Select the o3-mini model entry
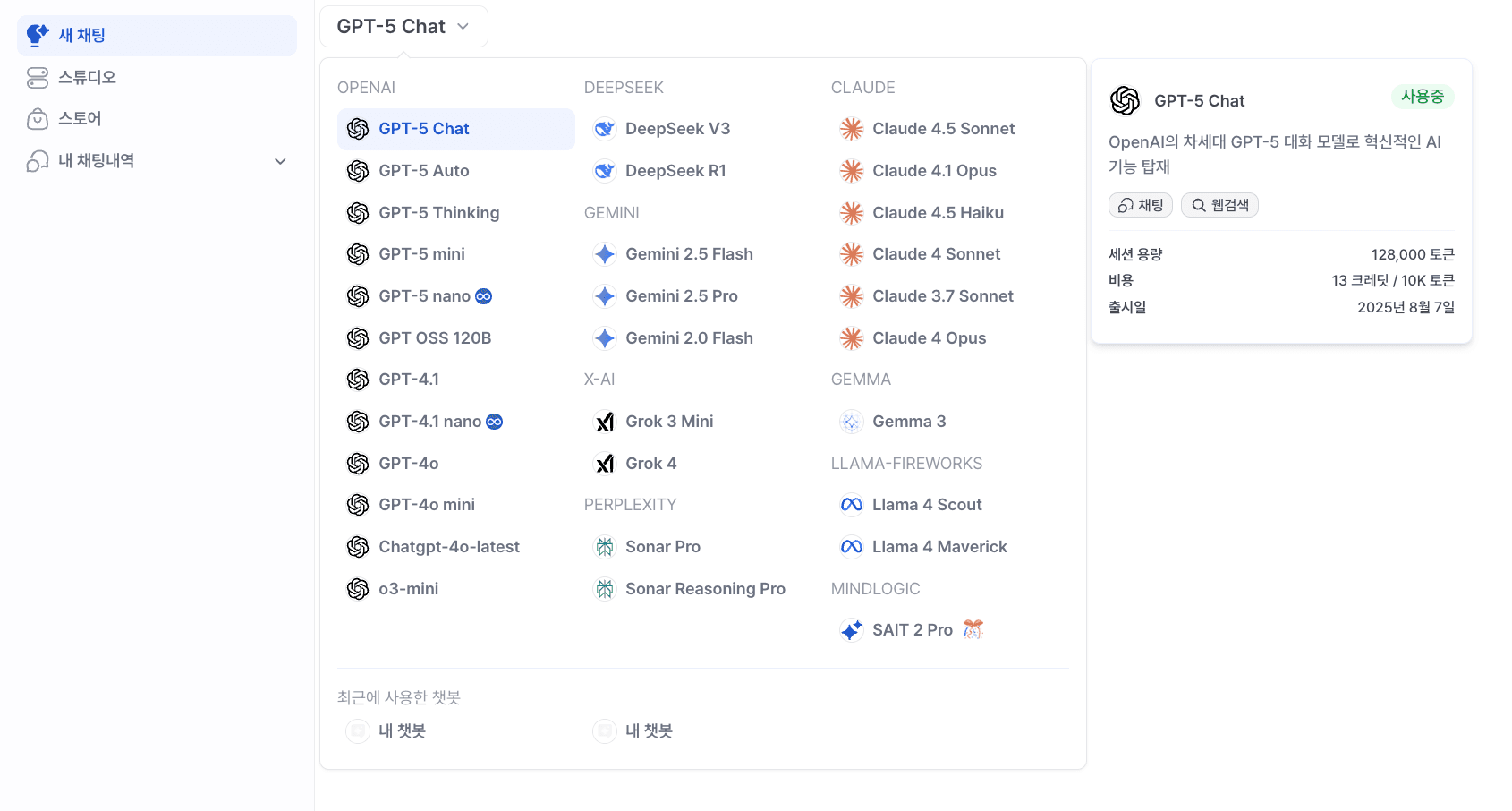Screen dimensions: 1512x811 click(x=408, y=589)
